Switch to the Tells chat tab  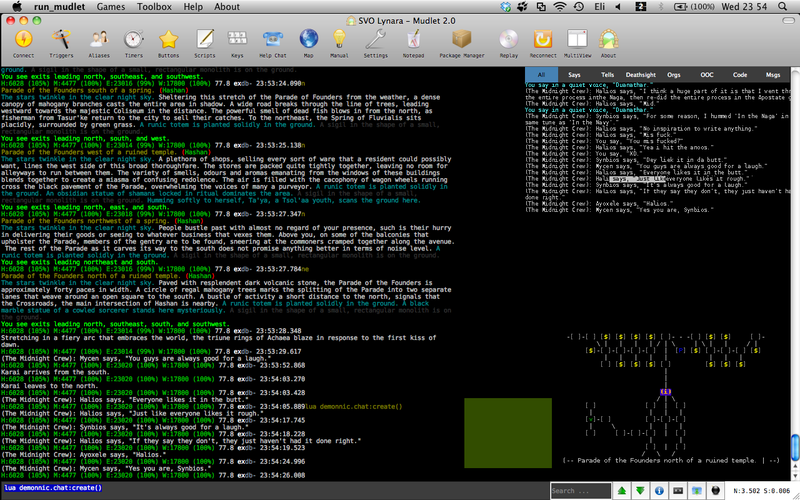coord(607,74)
